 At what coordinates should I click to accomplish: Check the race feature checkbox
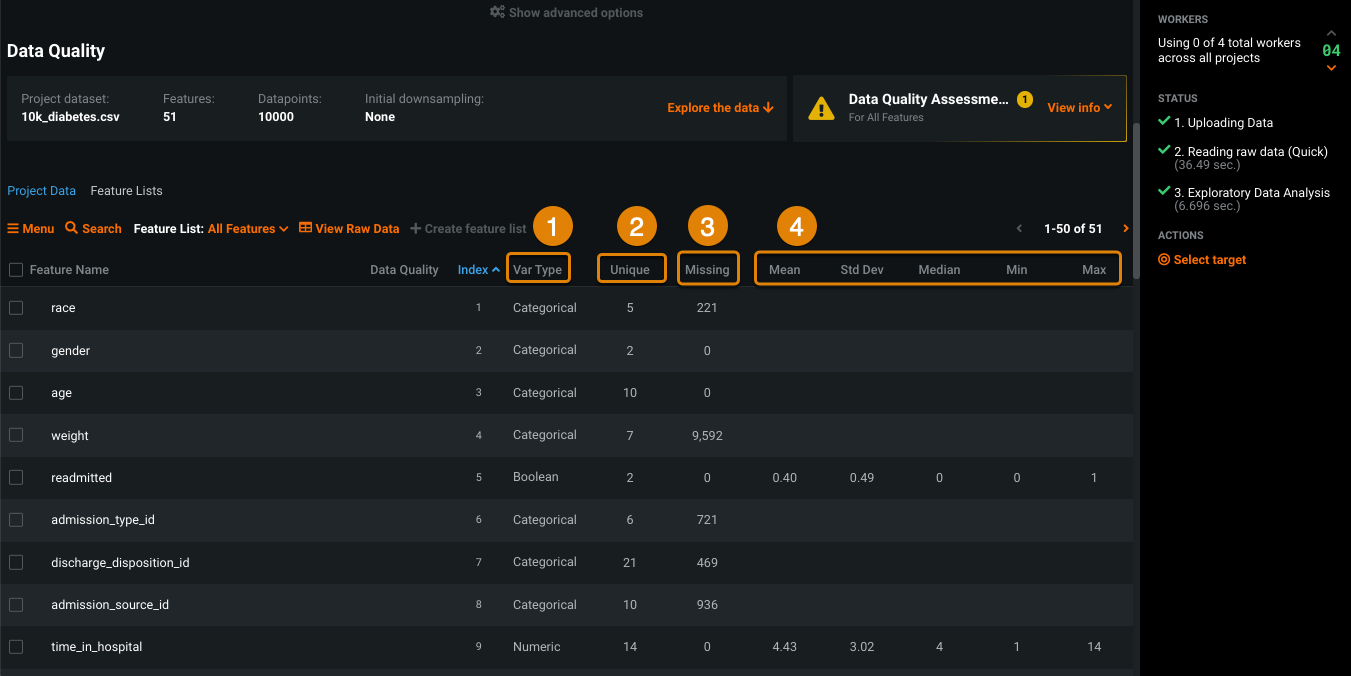16,308
